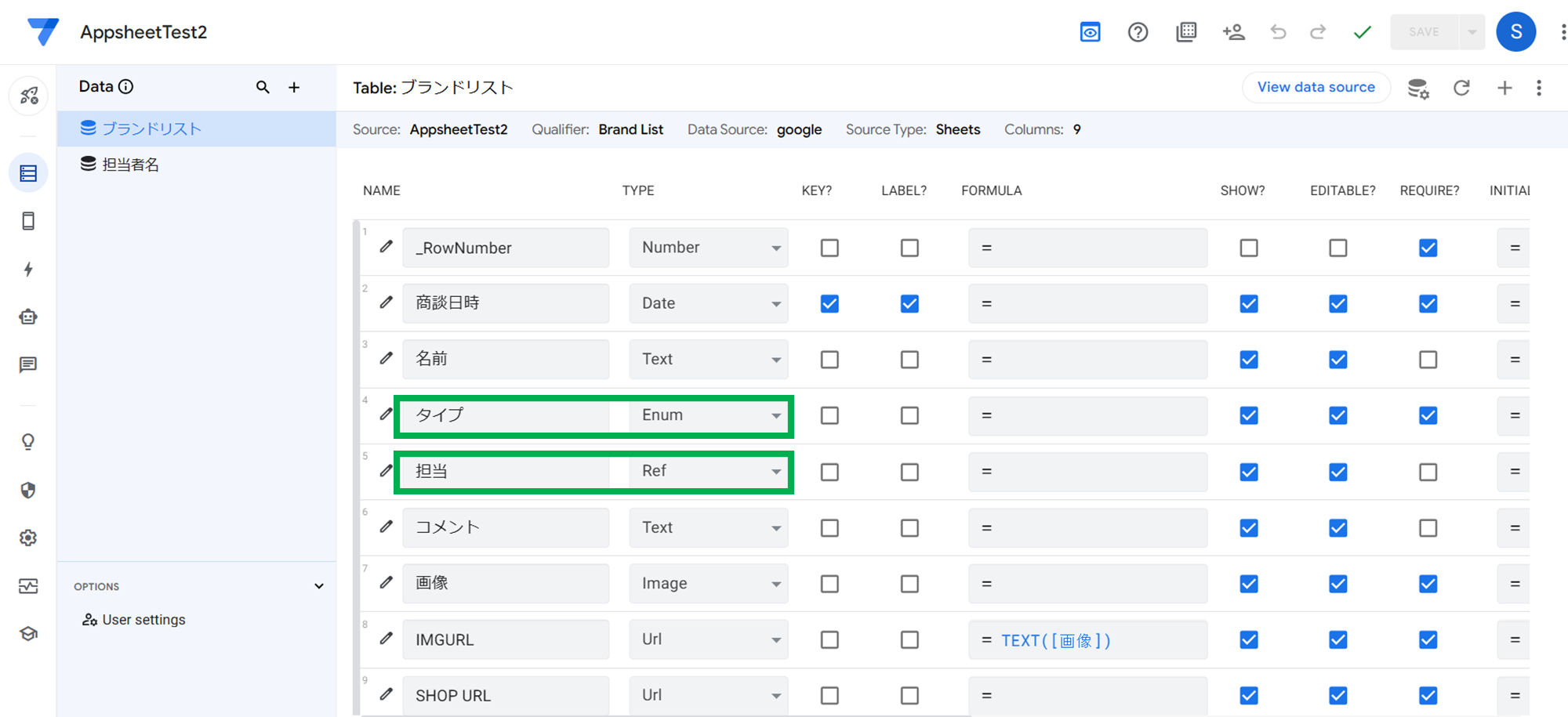
Task: Open the Settings gear sidebar icon
Action: tap(28, 538)
